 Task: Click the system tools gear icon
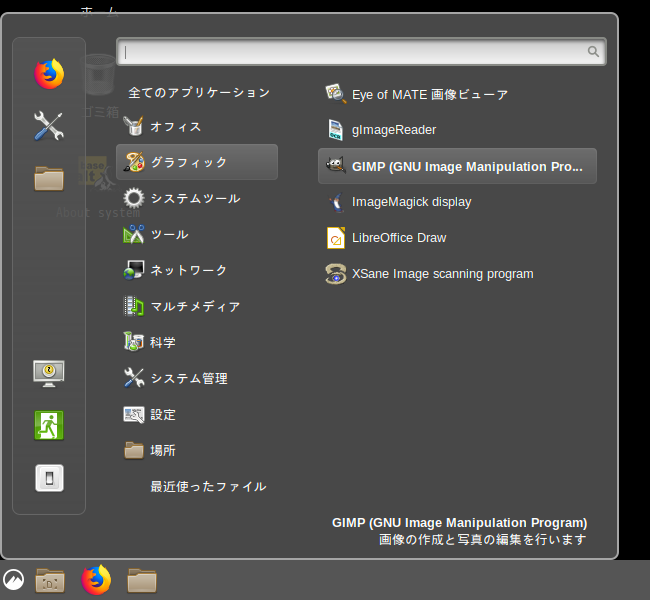pyautogui.click(x=134, y=198)
